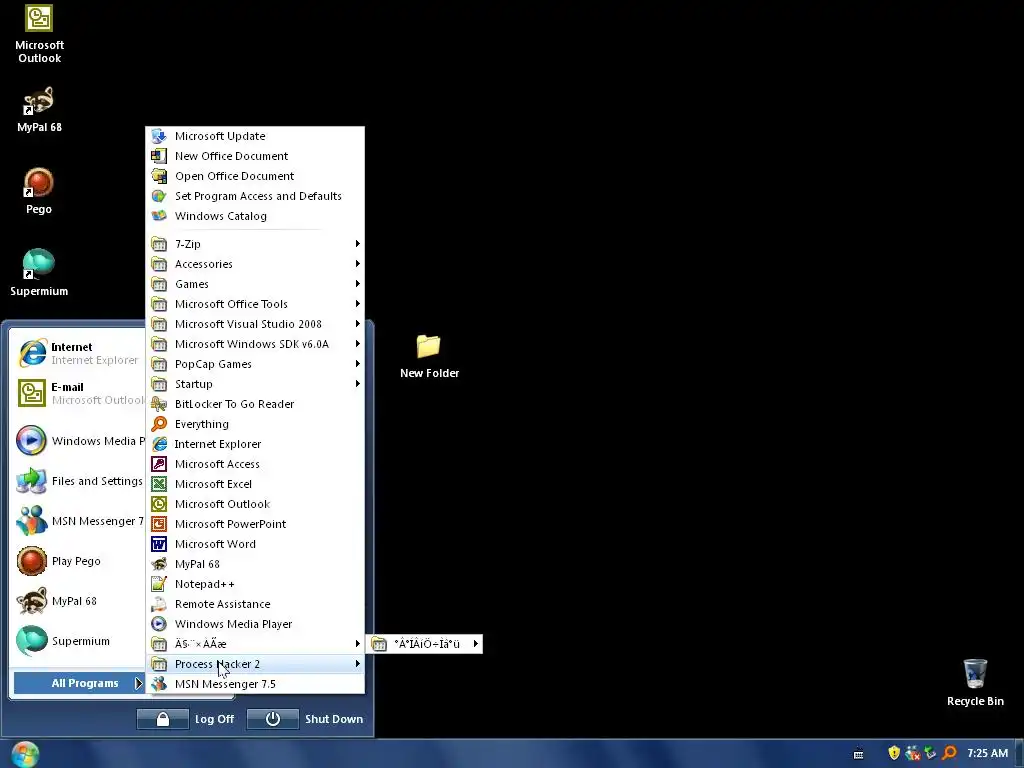Viewport: 1024px width, 768px height.
Task: Expand the 7-Zip folder submenu
Action: coord(255,244)
